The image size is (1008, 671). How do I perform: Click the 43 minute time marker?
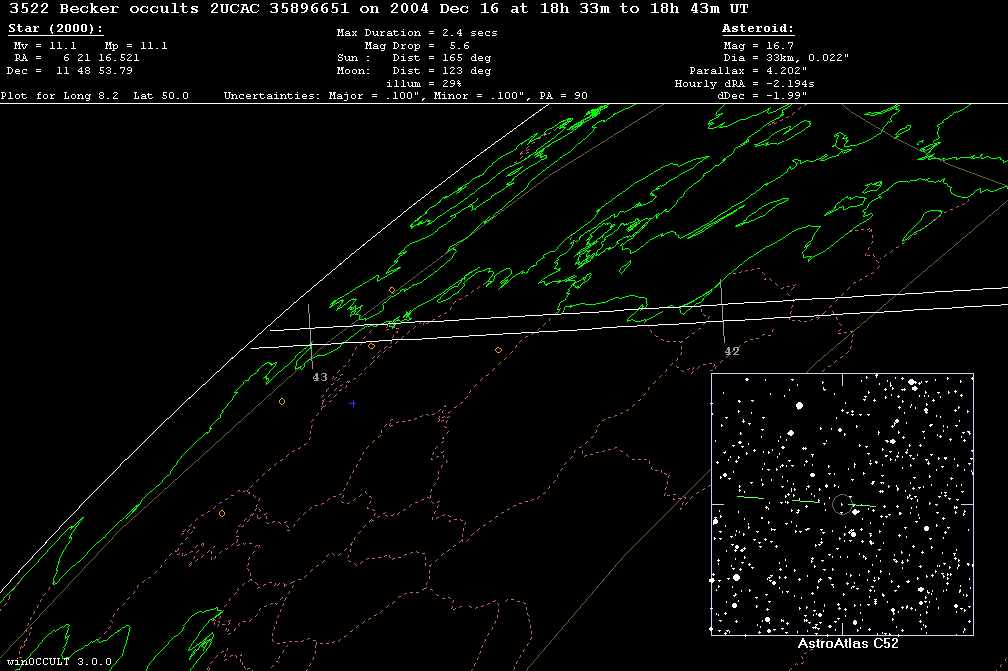coord(320,377)
